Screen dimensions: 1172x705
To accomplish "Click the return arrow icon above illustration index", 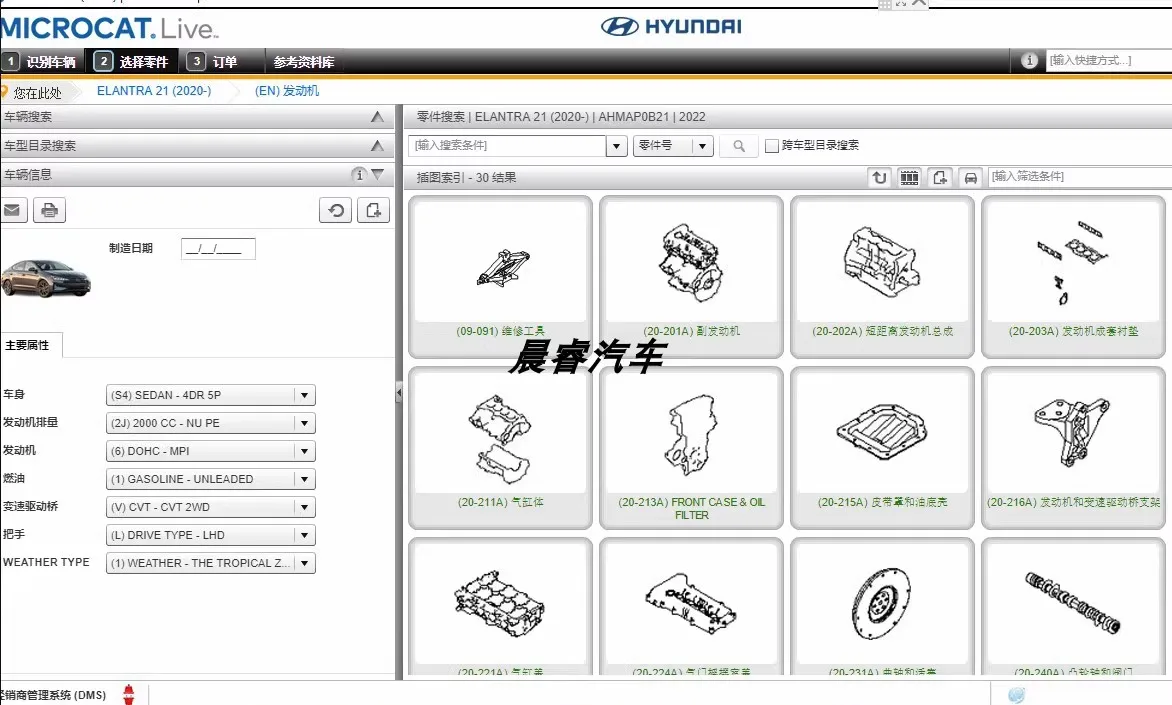I will pyautogui.click(x=879, y=177).
